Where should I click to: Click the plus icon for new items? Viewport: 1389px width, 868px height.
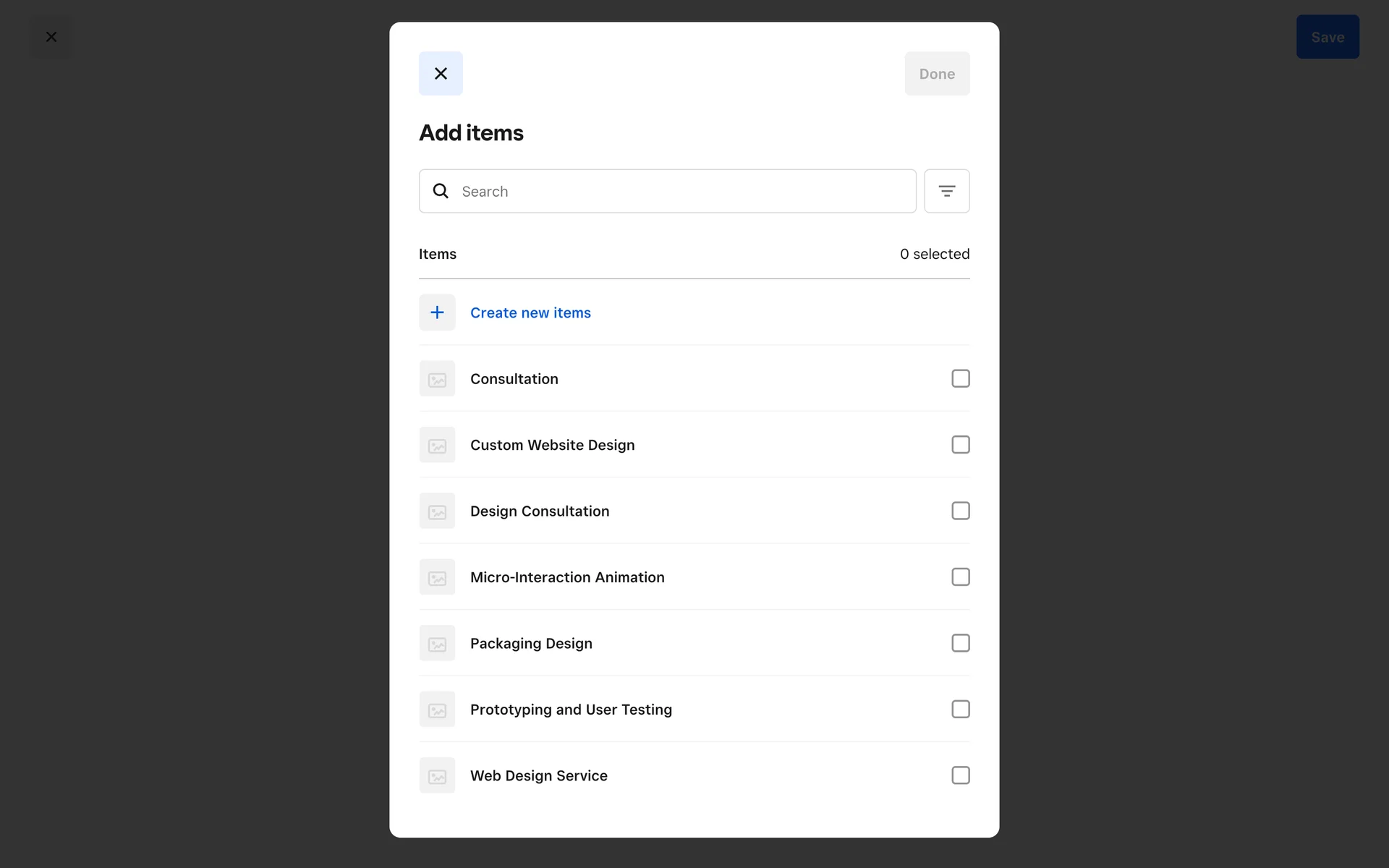[437, 312]
